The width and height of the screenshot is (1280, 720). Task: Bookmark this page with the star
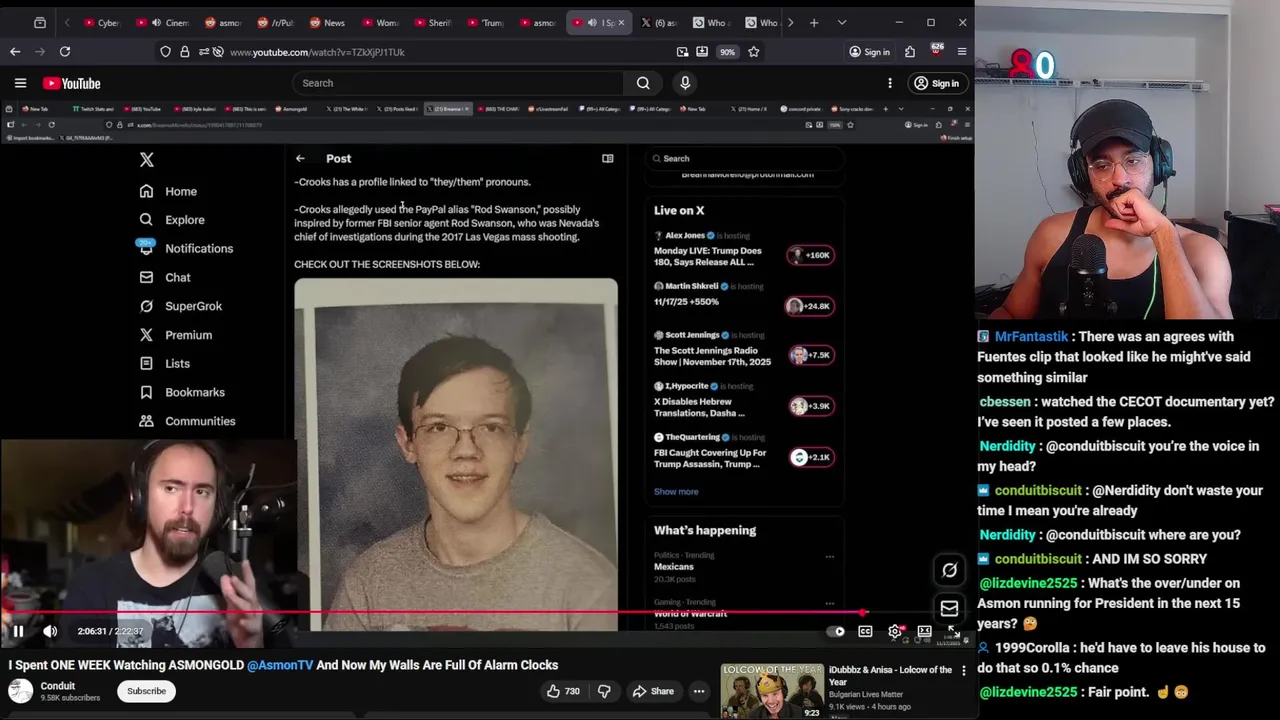(x=754, y=52)
